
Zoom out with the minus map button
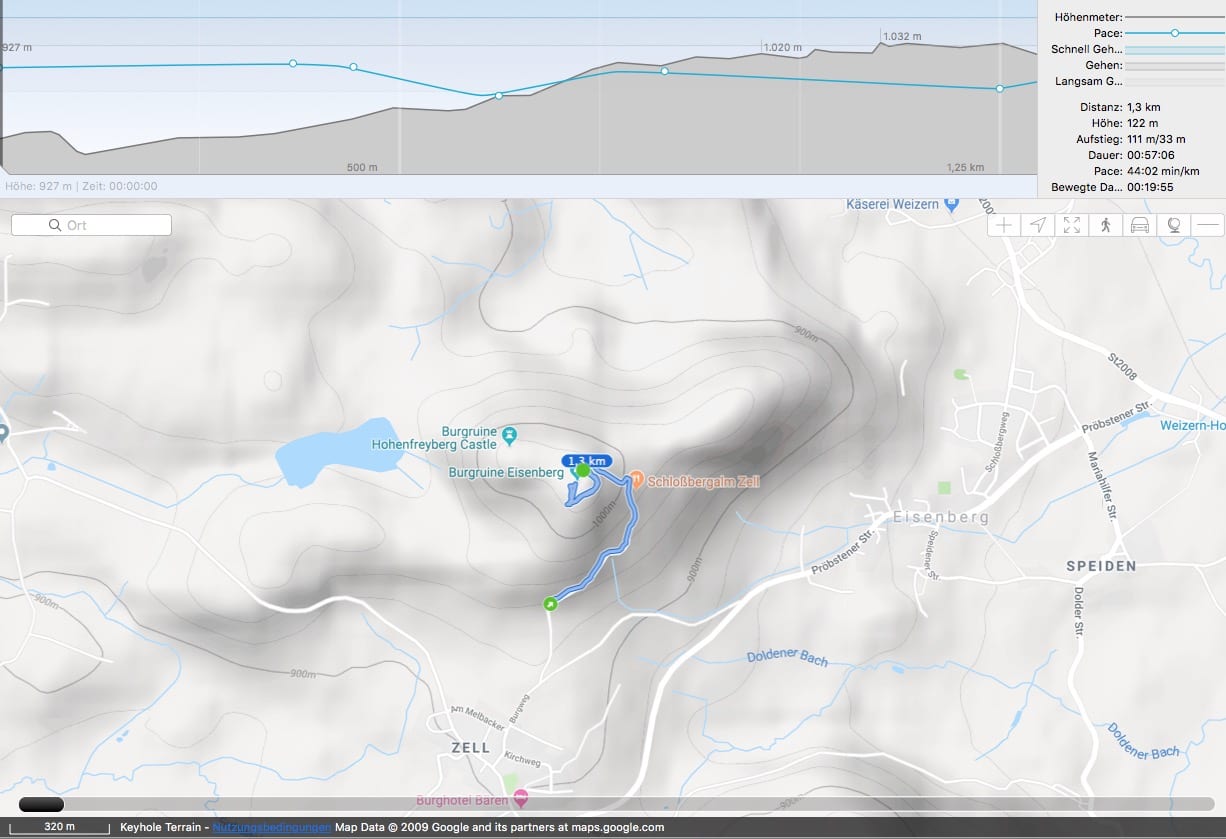click(1208, 225)
